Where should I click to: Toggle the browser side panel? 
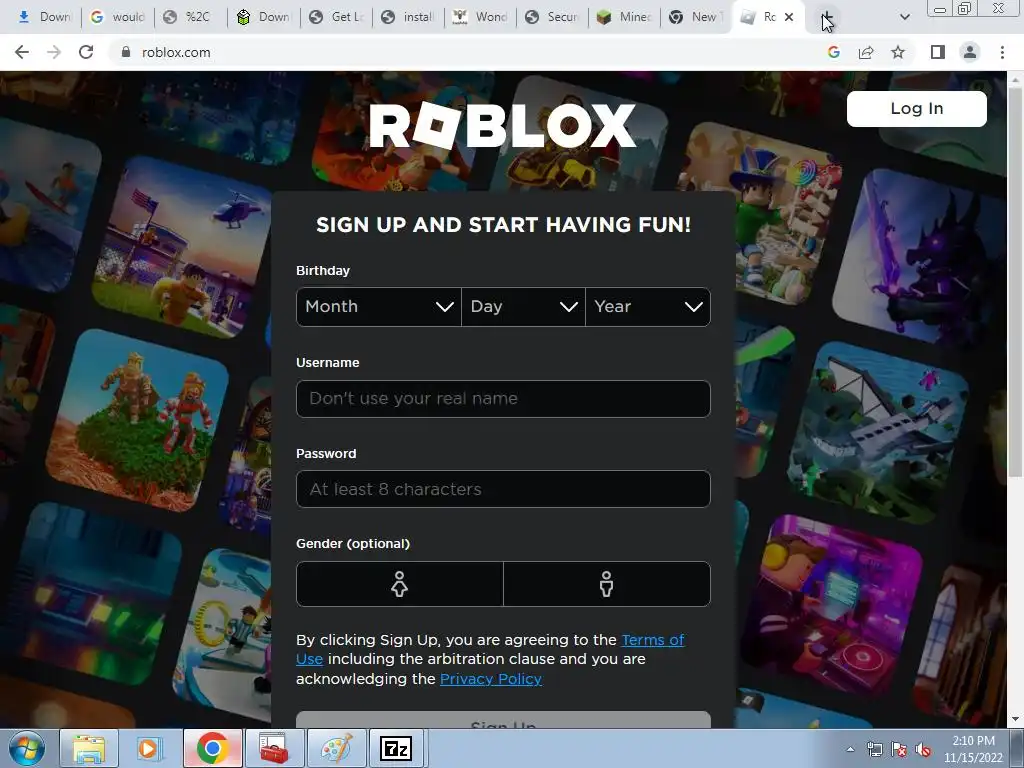point(938,52)
